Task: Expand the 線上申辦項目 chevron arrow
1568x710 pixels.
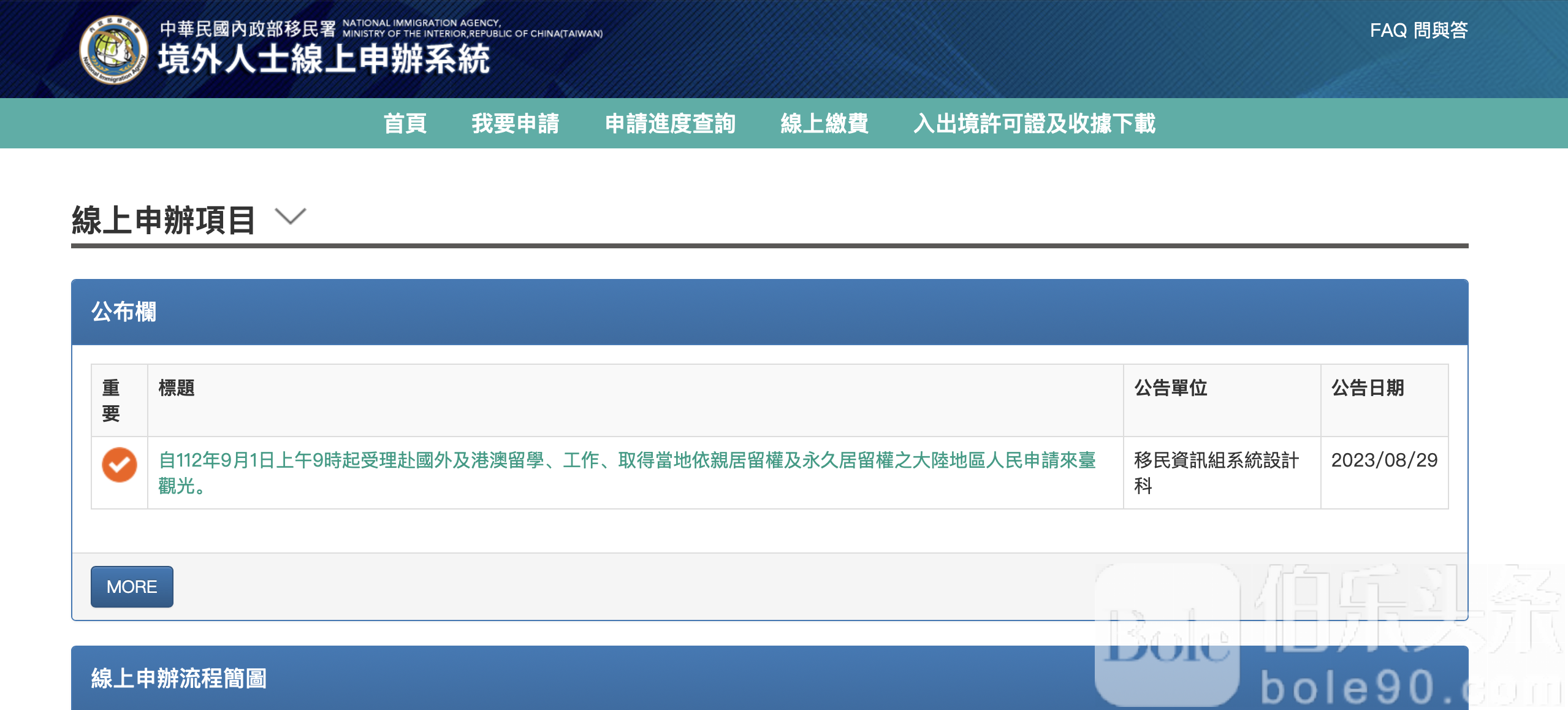Action: pyautogui.click(x=290, y=217)
